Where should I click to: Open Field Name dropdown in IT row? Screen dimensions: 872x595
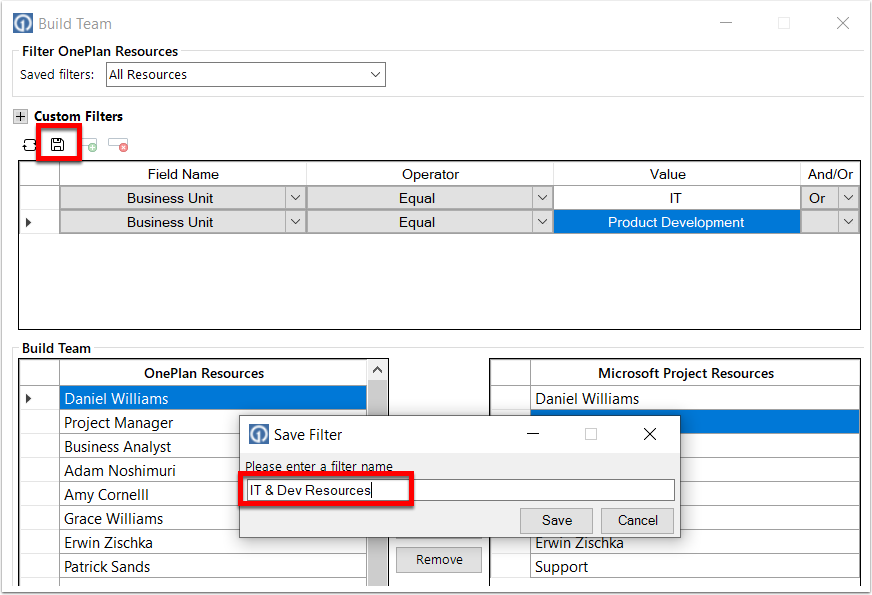coord(295,198)
